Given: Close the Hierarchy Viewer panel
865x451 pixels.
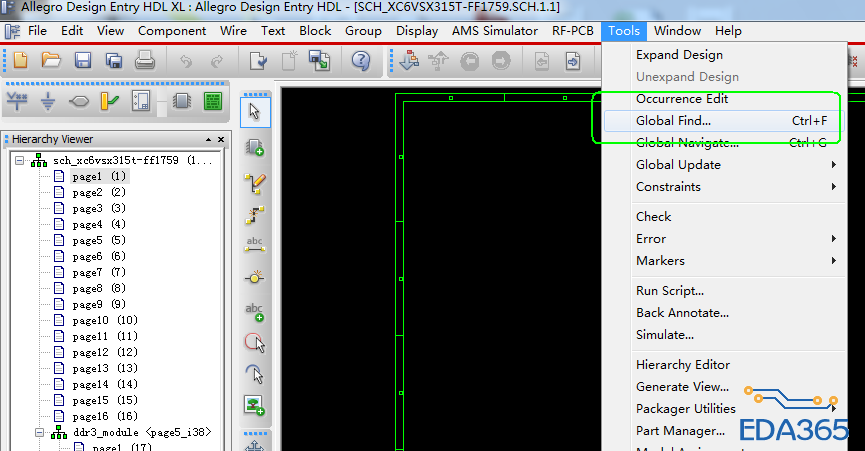Looking at the screenshot, I should click(221, 139).
